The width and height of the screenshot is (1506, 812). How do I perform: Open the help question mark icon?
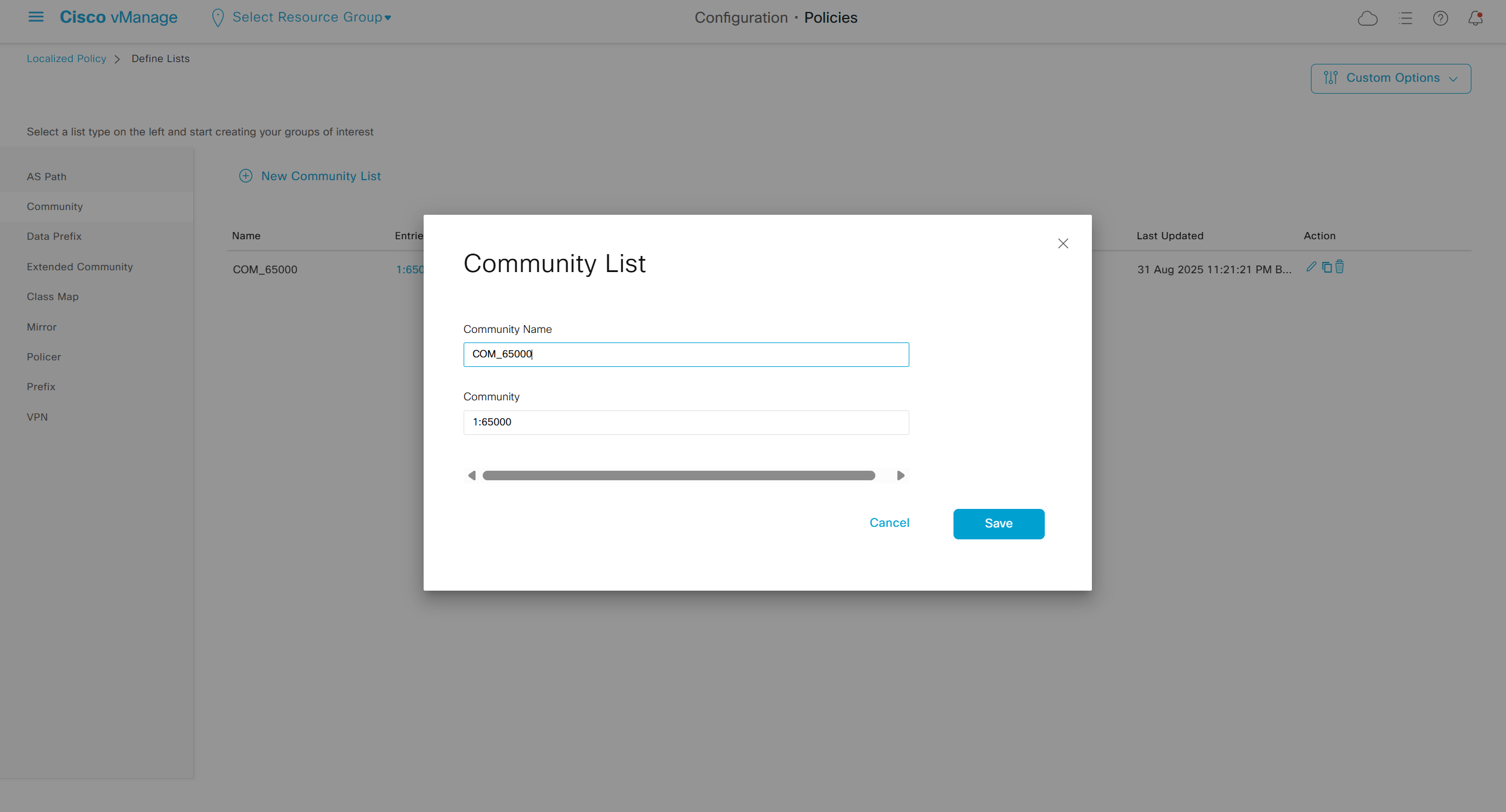1440,18
